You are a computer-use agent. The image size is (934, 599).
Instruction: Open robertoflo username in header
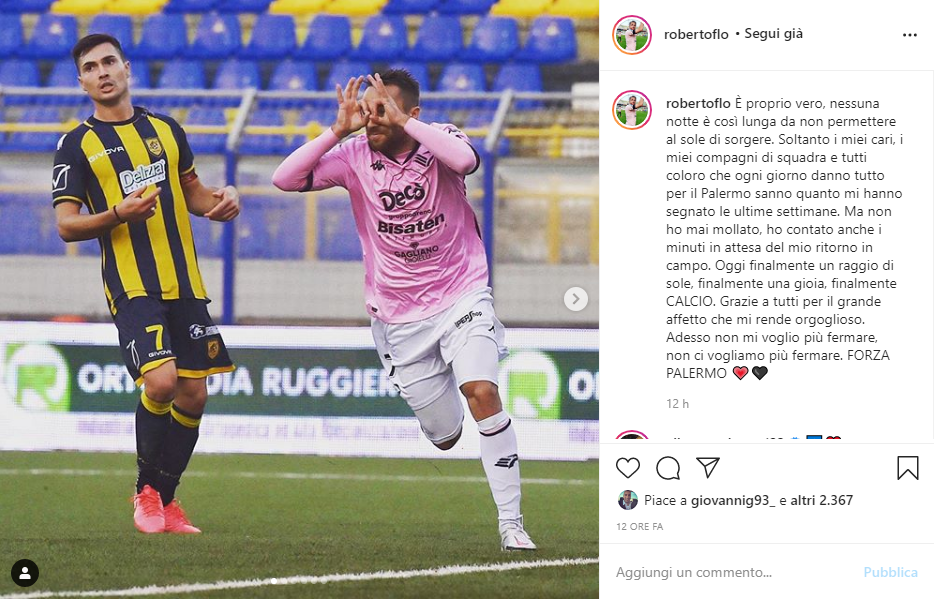point(696,35)
